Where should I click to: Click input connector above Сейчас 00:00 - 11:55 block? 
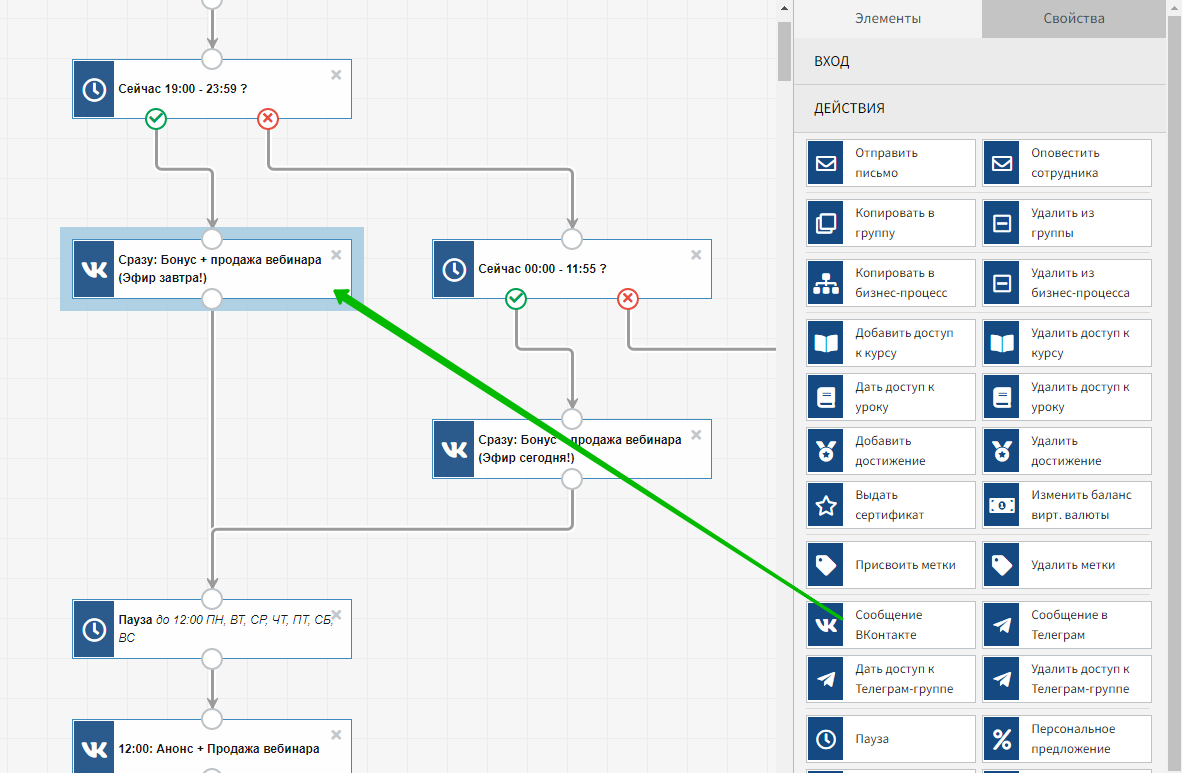[571, 239]
